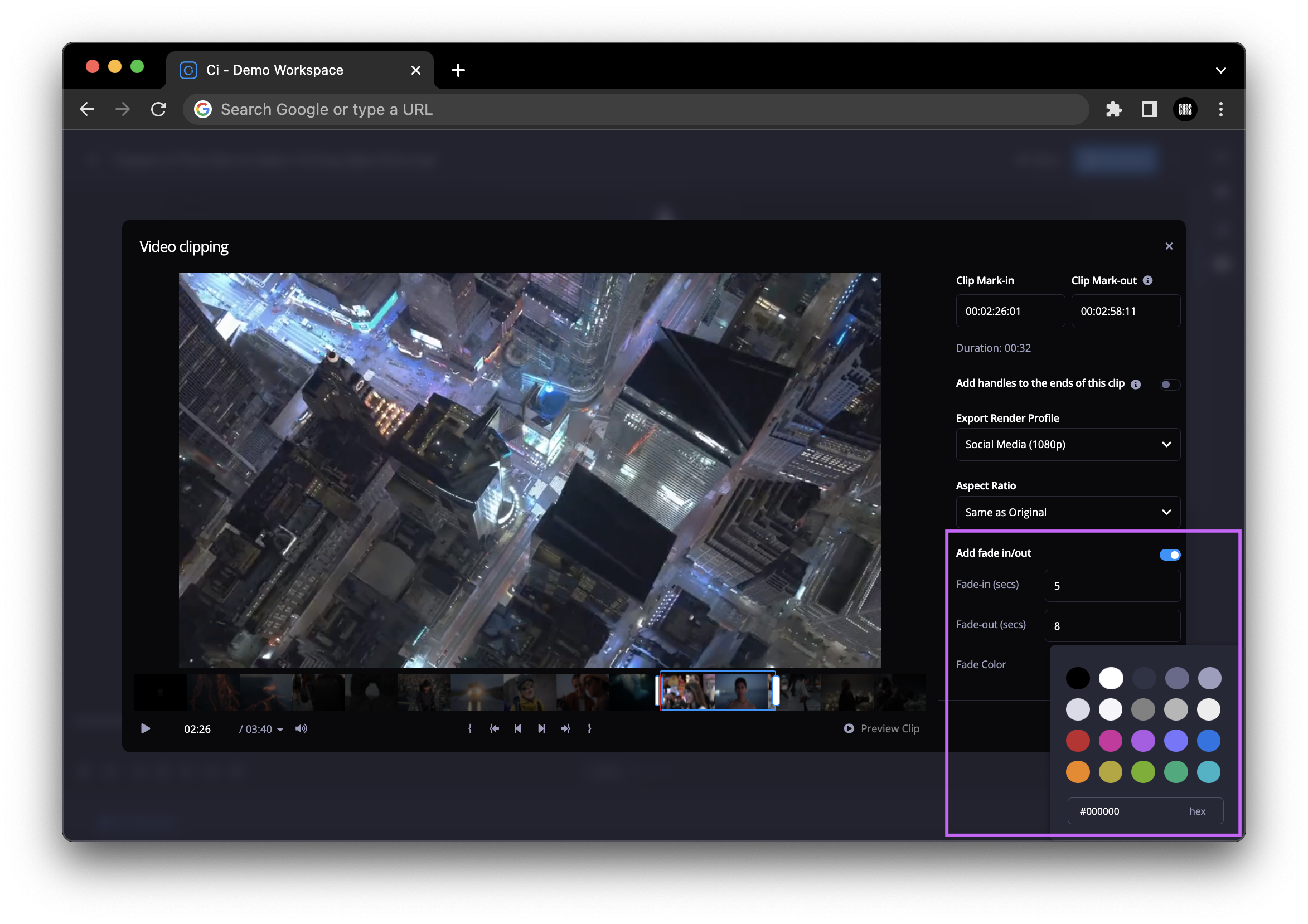Go back in browser history

(86, 109)
